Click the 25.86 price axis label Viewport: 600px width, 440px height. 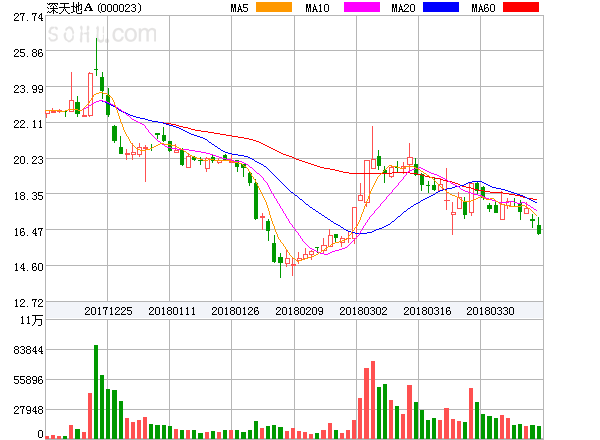(28, 53)
